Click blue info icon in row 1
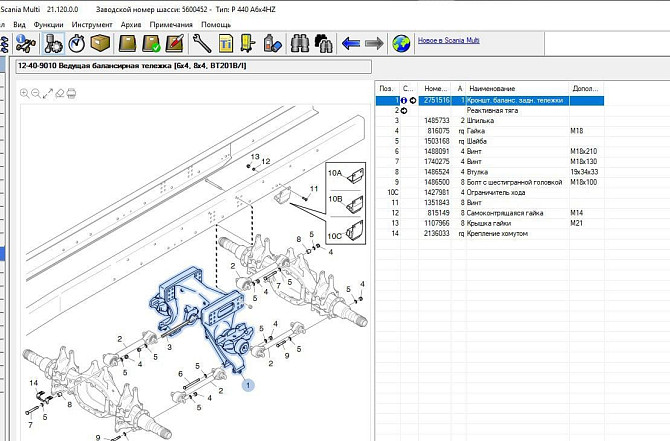Viewport: 670px width, 441px height. coord(404,100)
